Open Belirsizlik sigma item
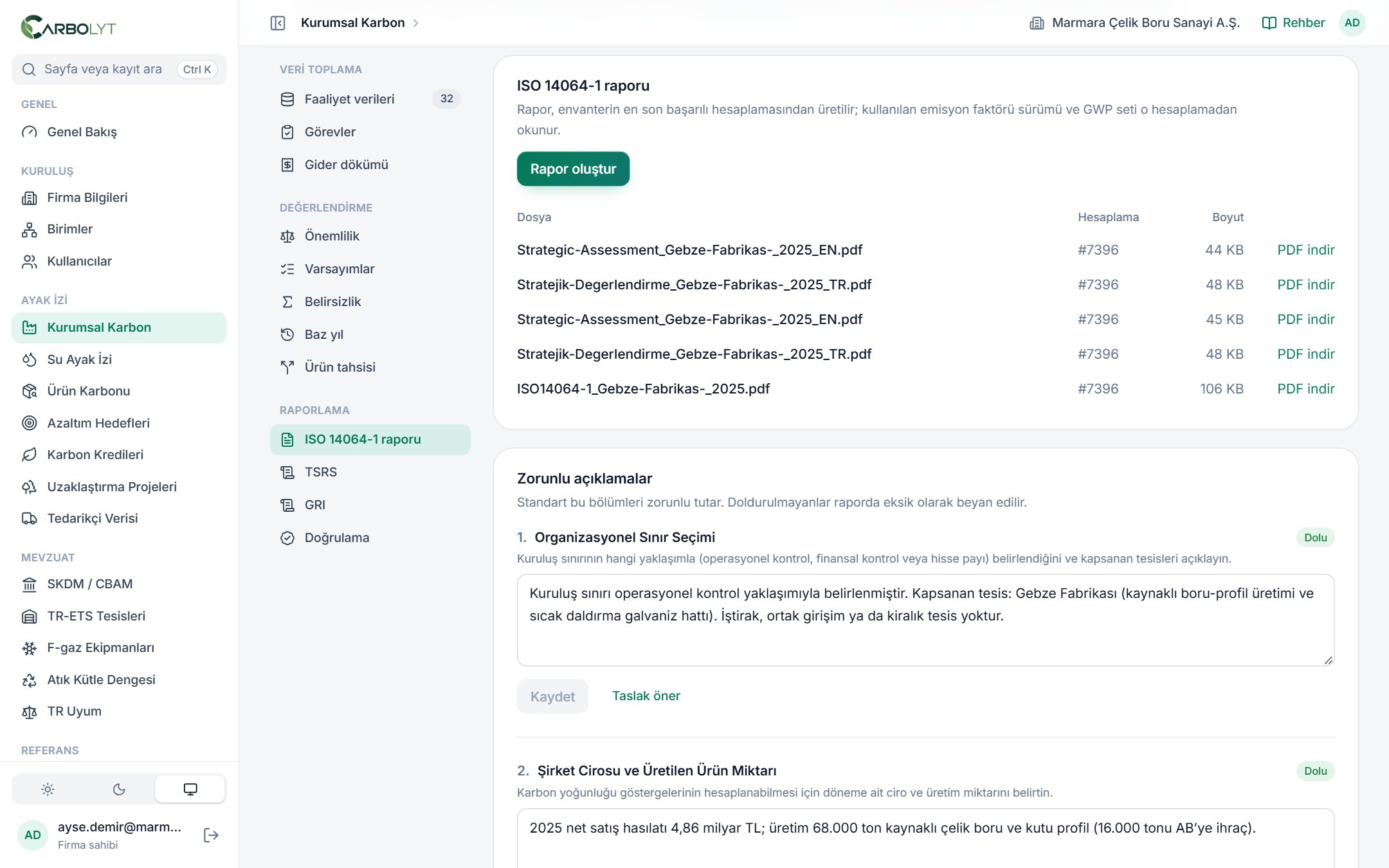 click(x=370, y=302)
